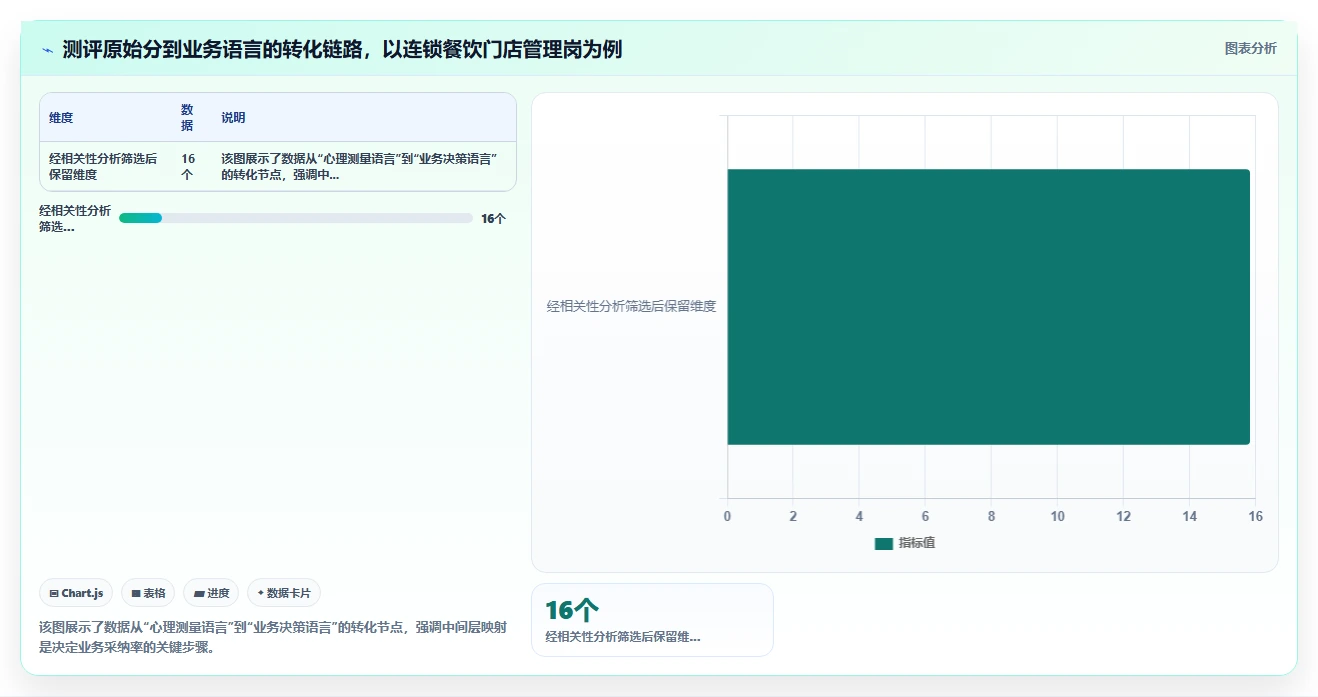The width and height of the screenshot is (1318, 697).
Task: Click the large teal chart bar
Action: (x=988, y=307)
